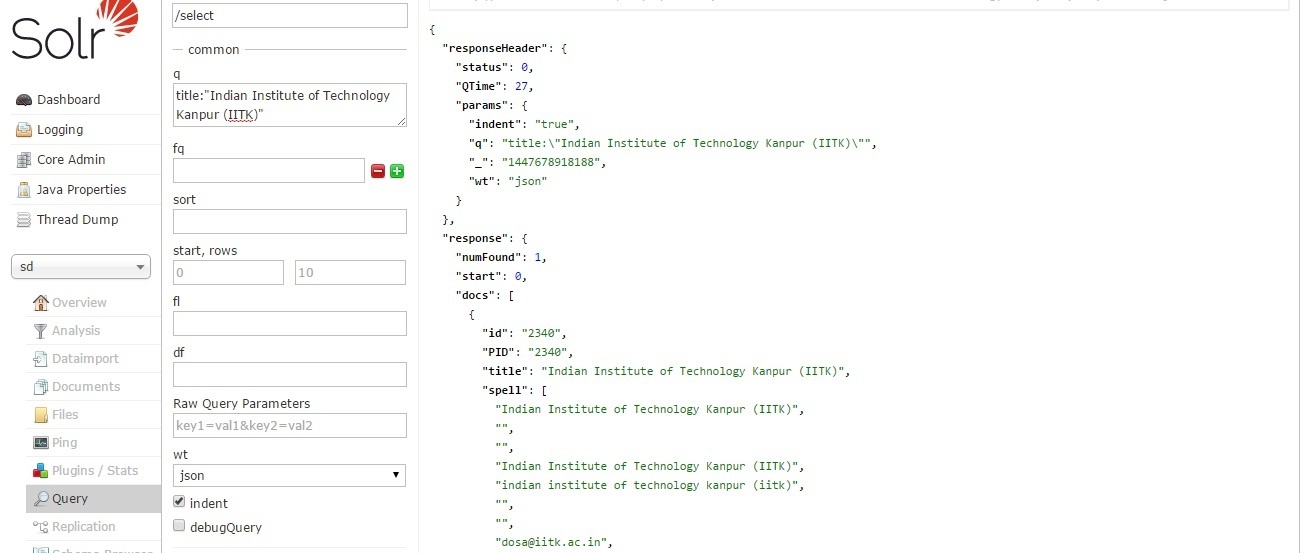This screenshot has width=1306, height=553.
Task: Click the "indent": "true" line
Action: click(525, 124)
